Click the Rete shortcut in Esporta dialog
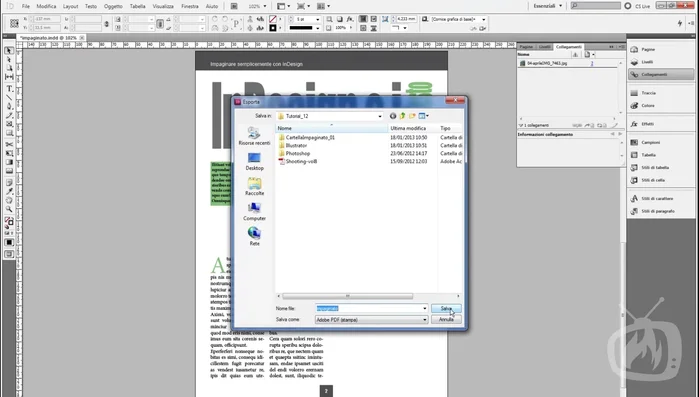 [x=254, y=237]
